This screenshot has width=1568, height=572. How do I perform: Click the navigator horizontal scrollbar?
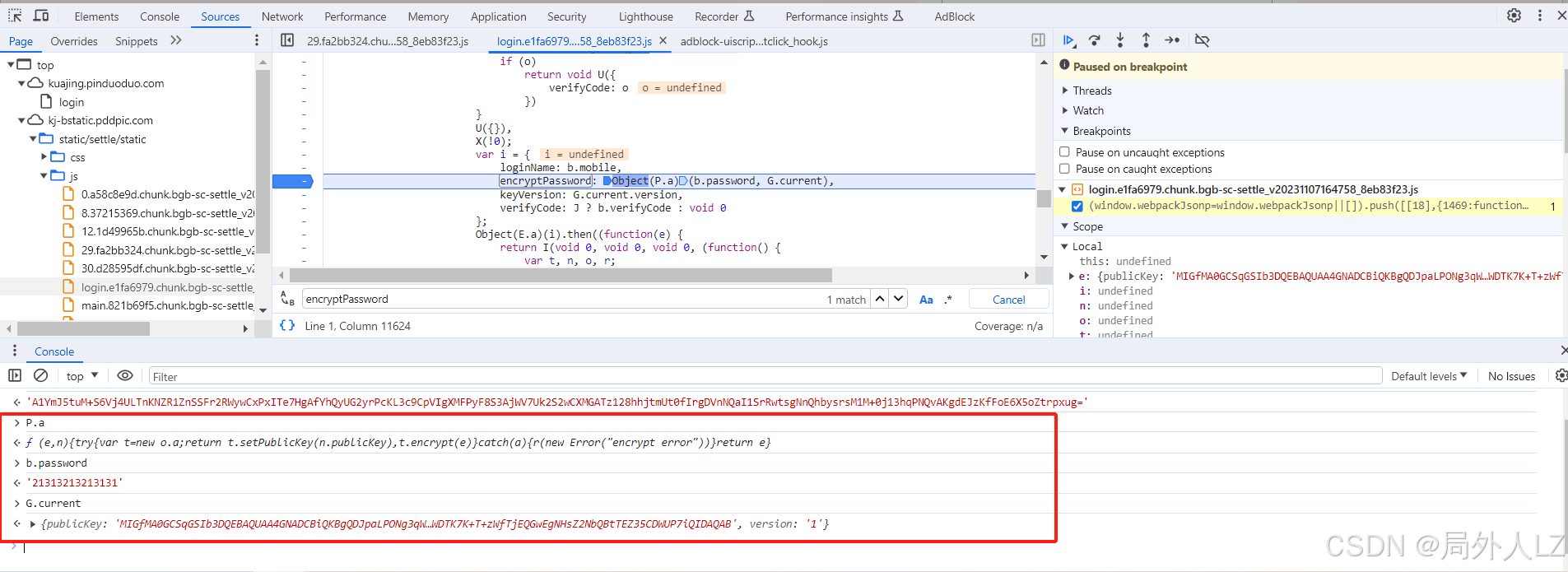(83, 328)
